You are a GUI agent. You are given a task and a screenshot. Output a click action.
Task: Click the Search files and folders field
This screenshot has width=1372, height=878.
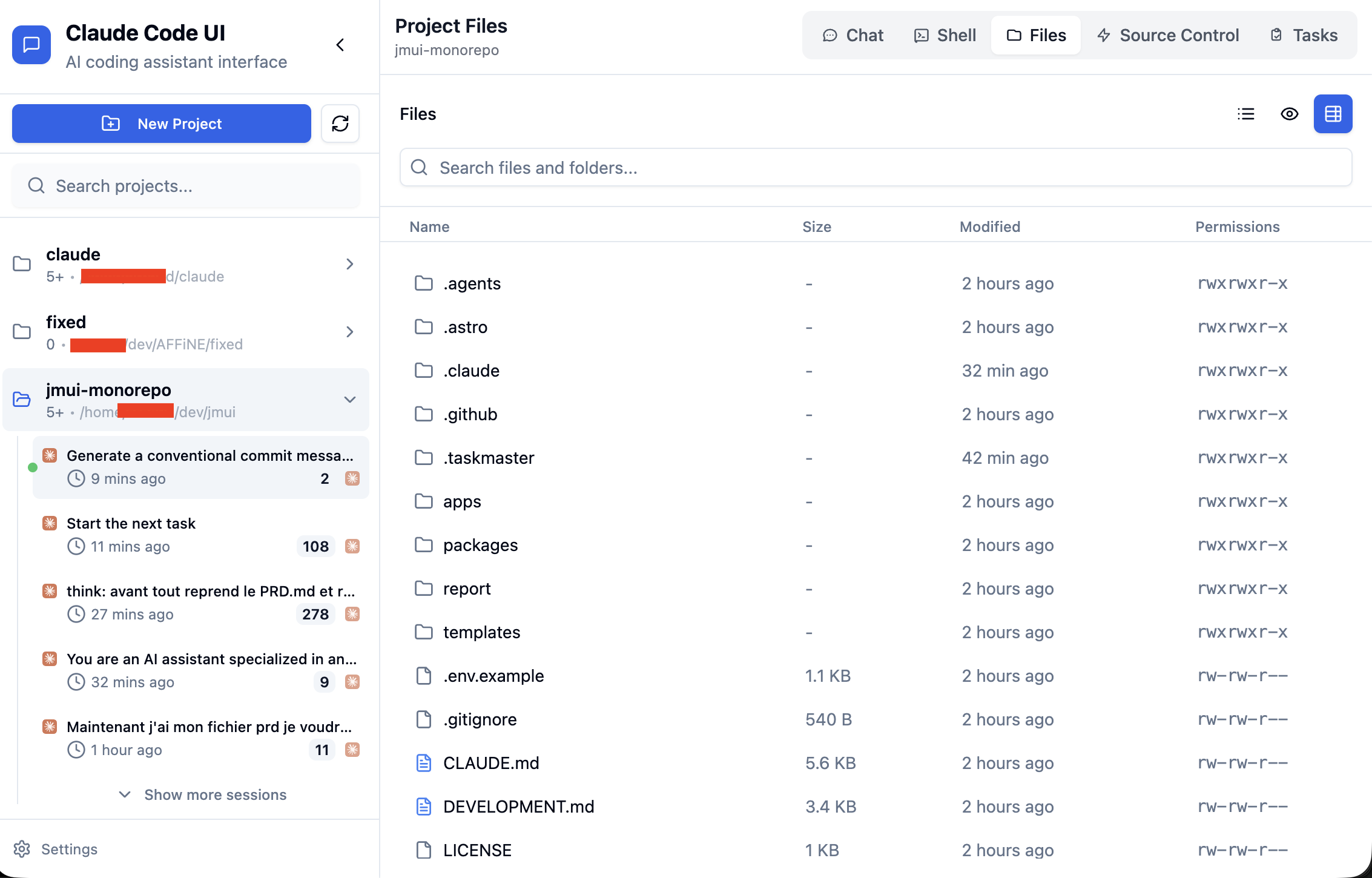876,168
